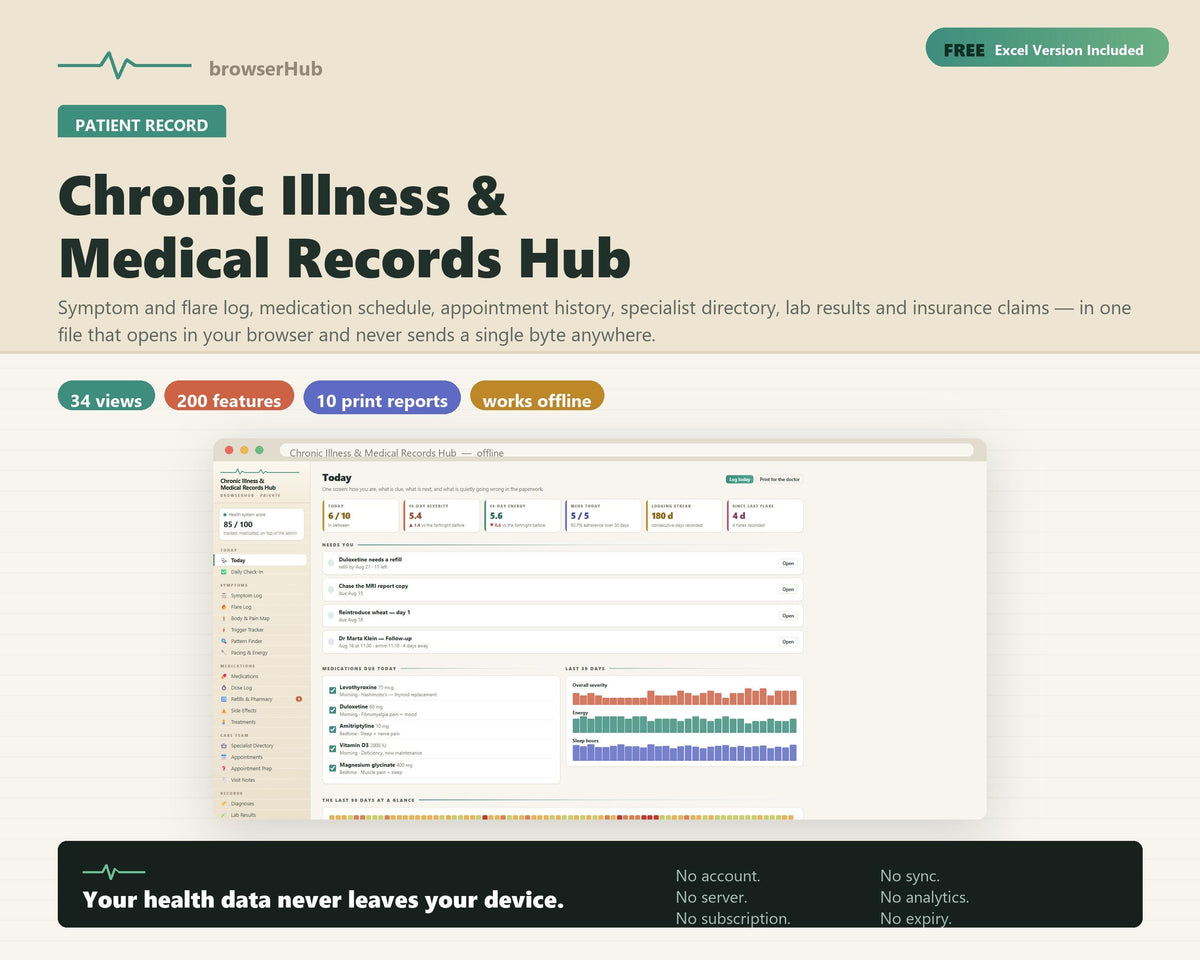Click the Symptom Log icon
Screen dimensions: 1200x960
pyautogui.click(x=223, y=596)
